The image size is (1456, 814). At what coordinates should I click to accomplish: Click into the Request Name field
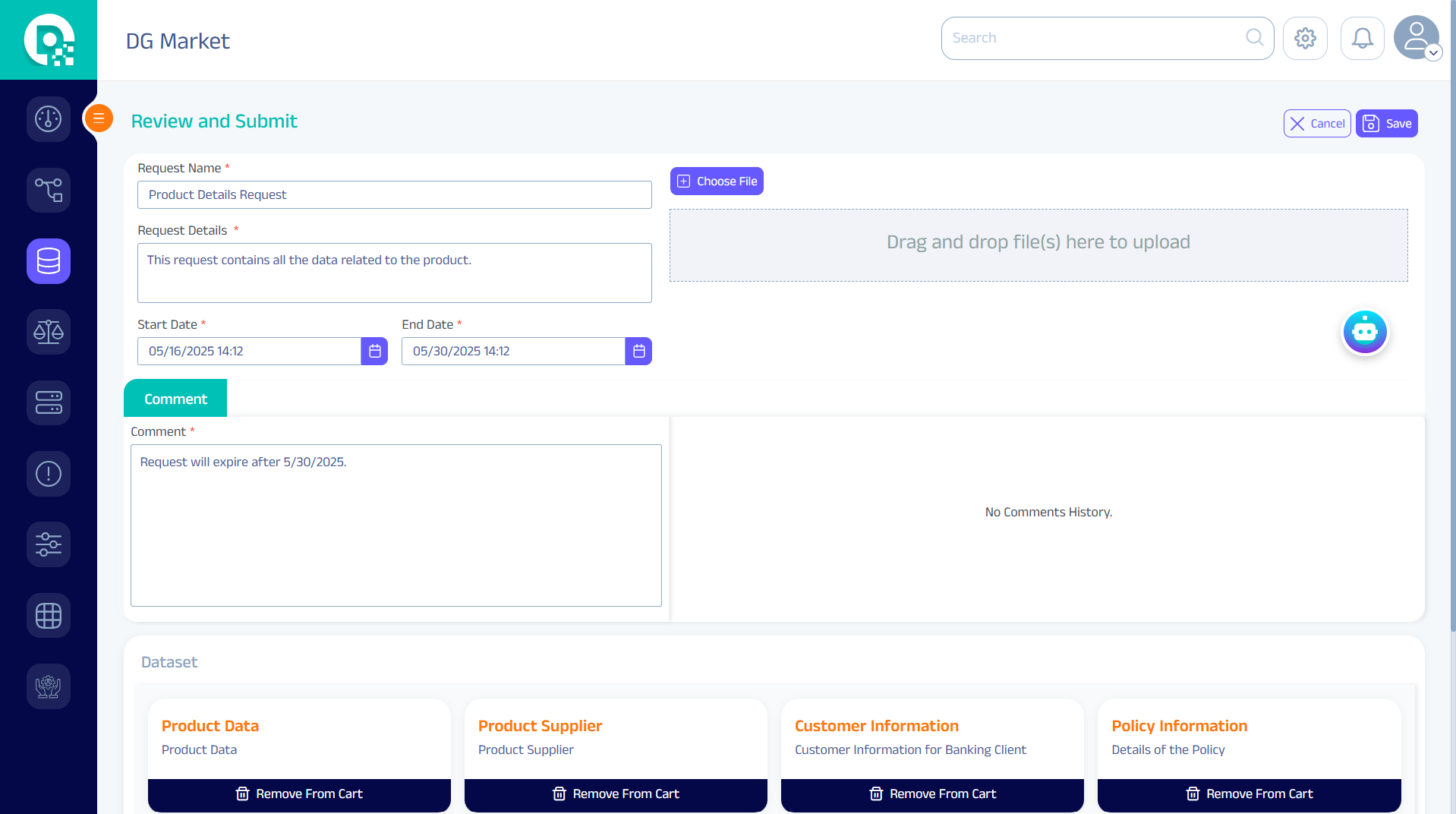point(394,195)
